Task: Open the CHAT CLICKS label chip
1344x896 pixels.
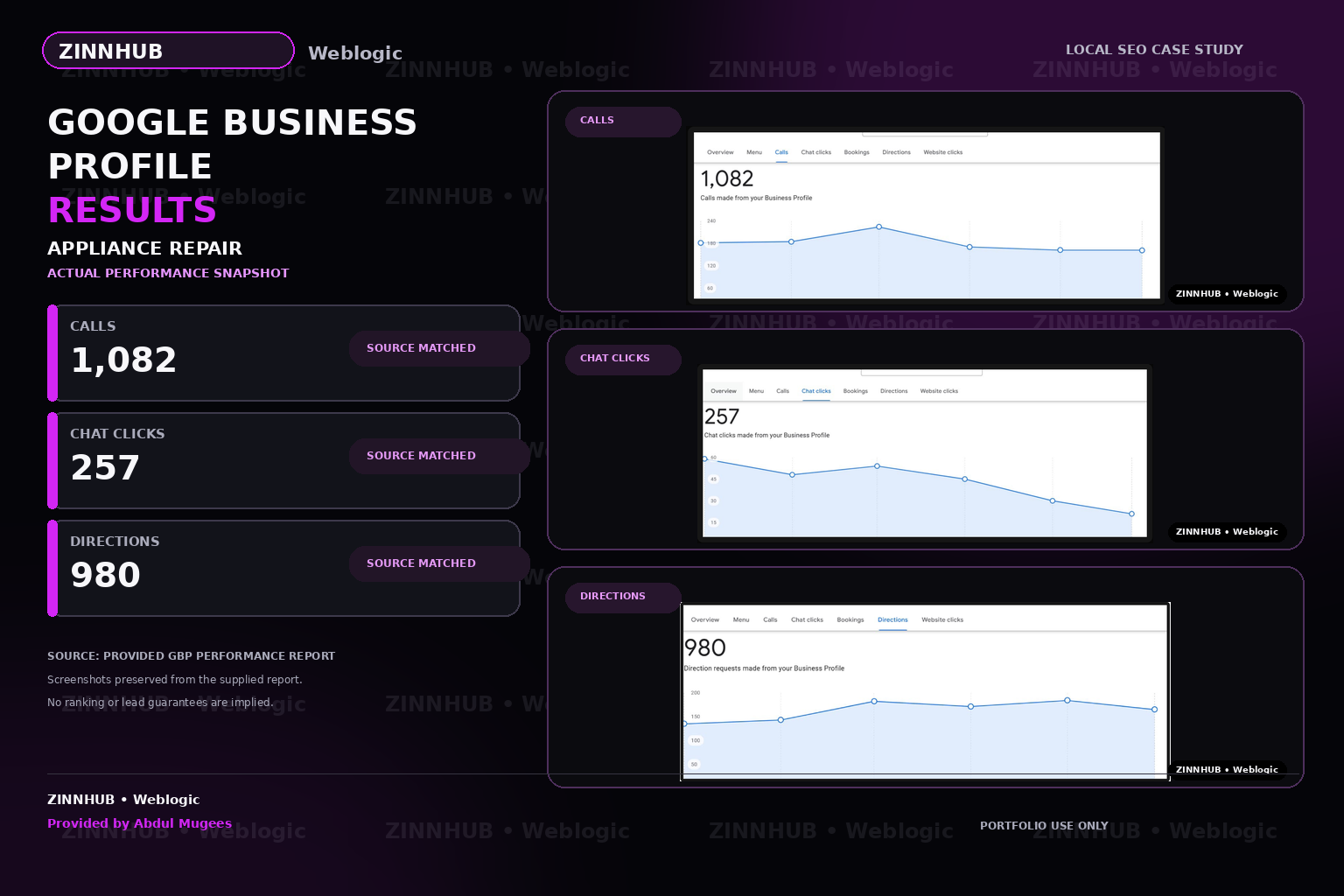Action: pos(623,359)
